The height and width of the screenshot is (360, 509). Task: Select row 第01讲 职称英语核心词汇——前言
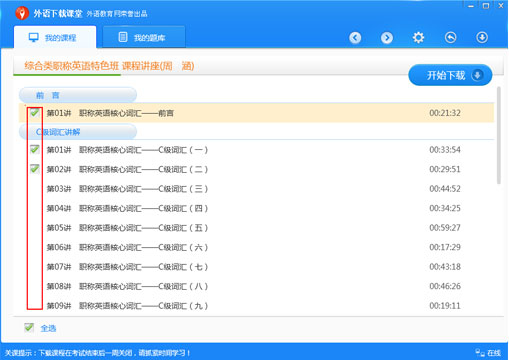256,113
